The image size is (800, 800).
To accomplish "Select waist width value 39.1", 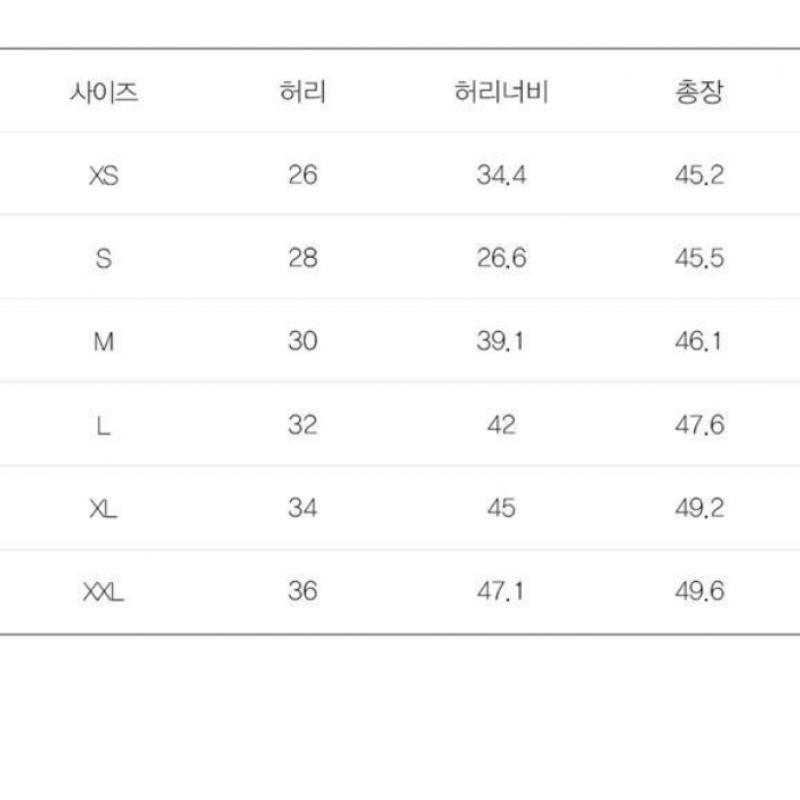I will click(501, 342).
